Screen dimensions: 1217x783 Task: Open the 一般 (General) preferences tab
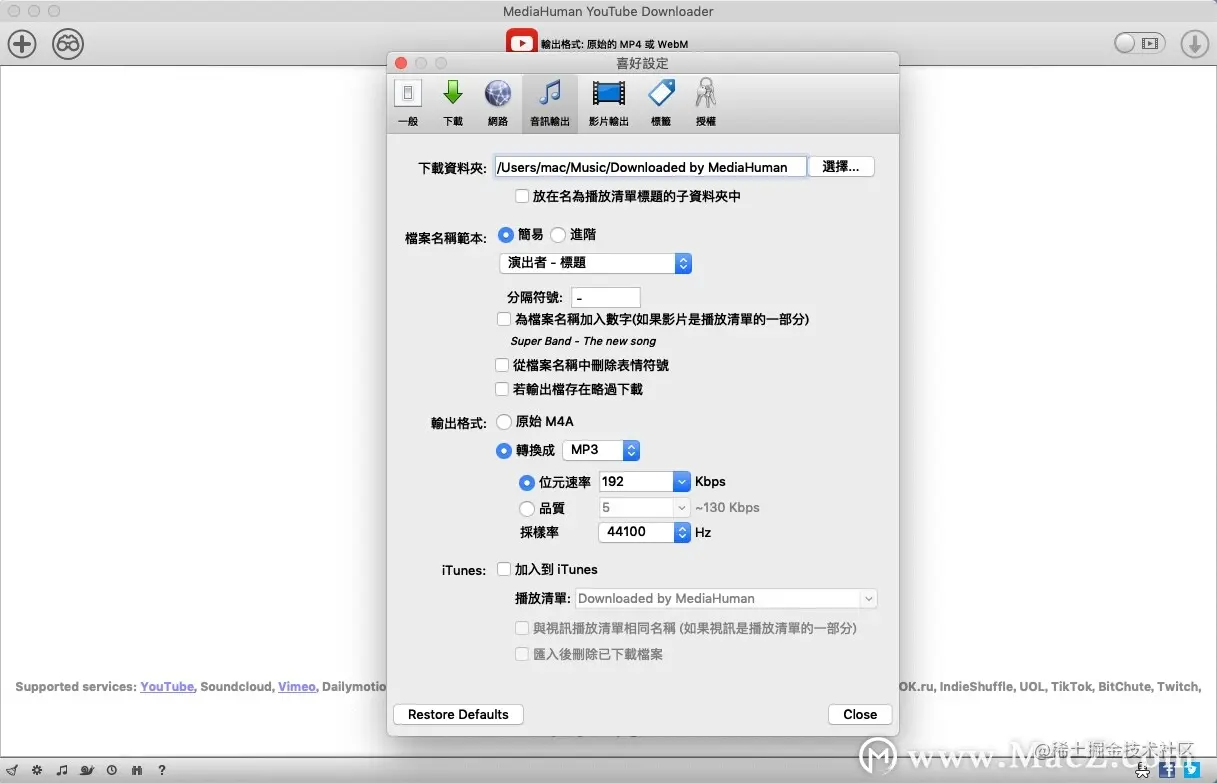[x=408, y=102]
